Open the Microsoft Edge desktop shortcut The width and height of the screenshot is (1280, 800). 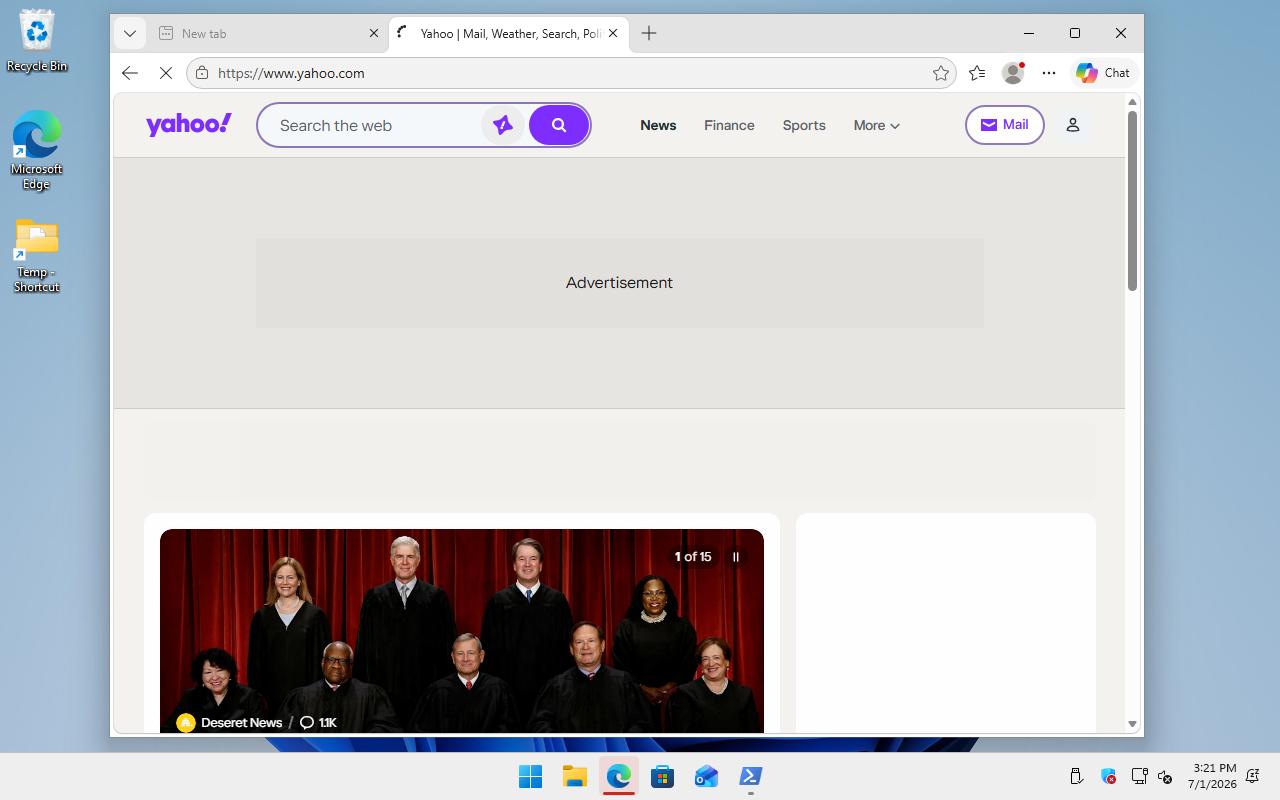click(x=37, y=150)
